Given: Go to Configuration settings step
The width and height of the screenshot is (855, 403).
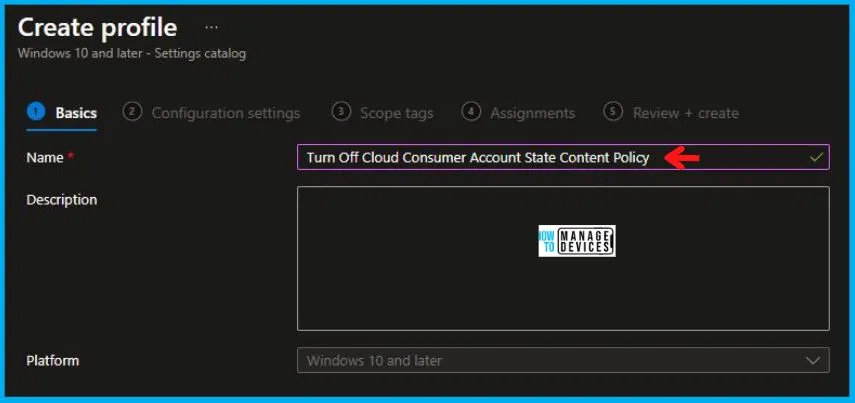Looking at the screenshot, I should 212,113.
